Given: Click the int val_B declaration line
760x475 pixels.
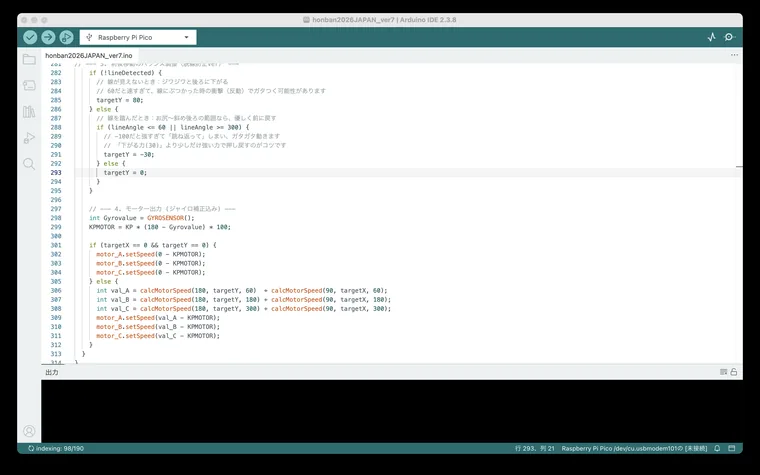Looking at the screenshot, I should point(243,300).
